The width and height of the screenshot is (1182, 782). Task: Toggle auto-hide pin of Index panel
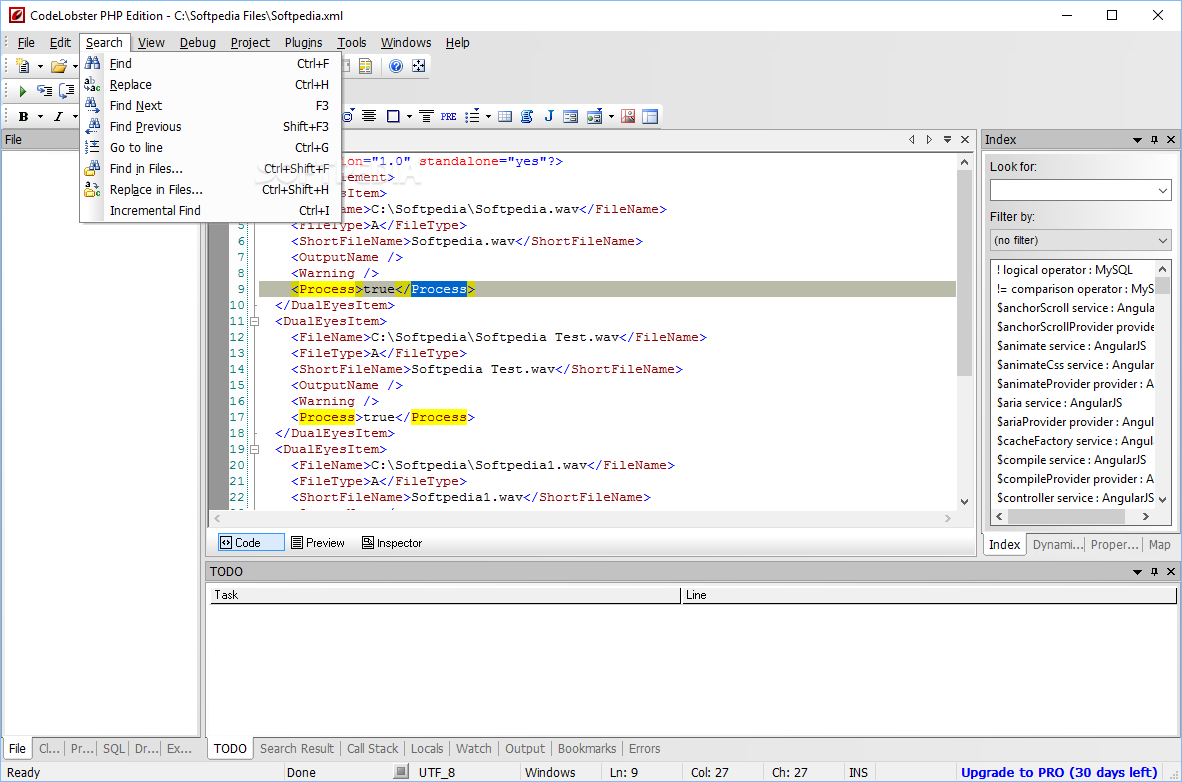1154,140
